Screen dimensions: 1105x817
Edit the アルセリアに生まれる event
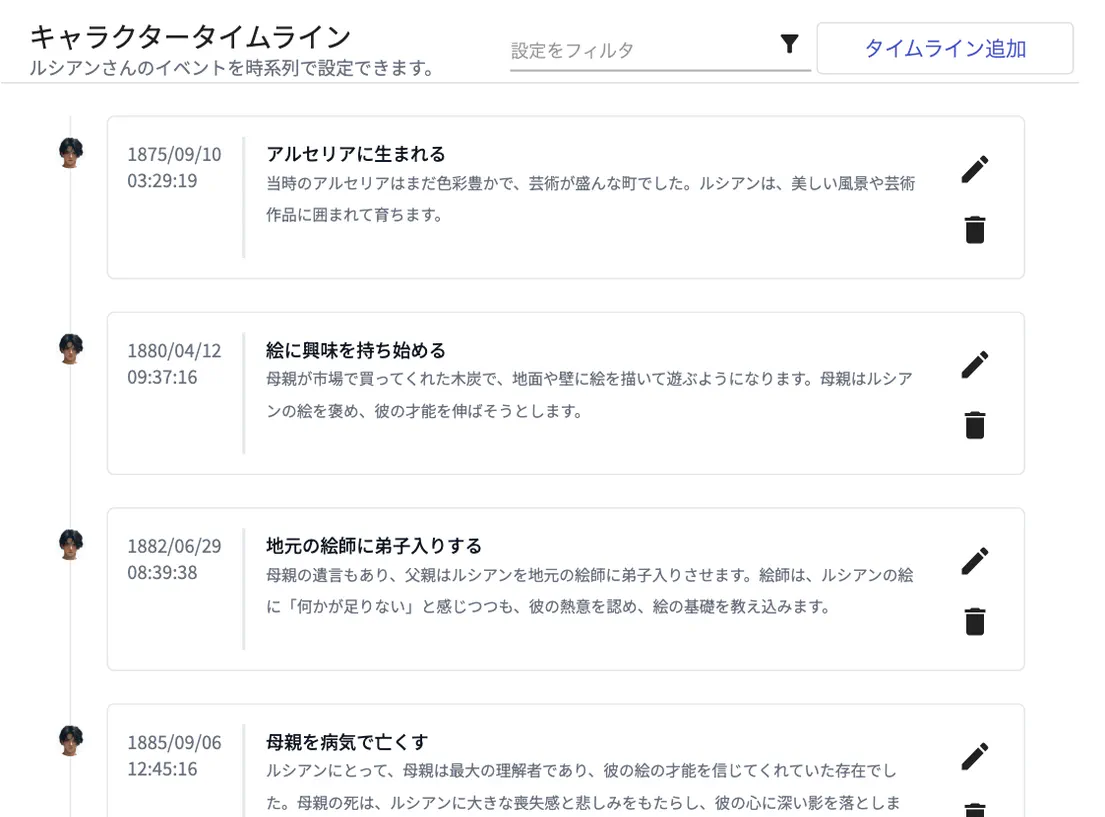[x=974, y=169]
